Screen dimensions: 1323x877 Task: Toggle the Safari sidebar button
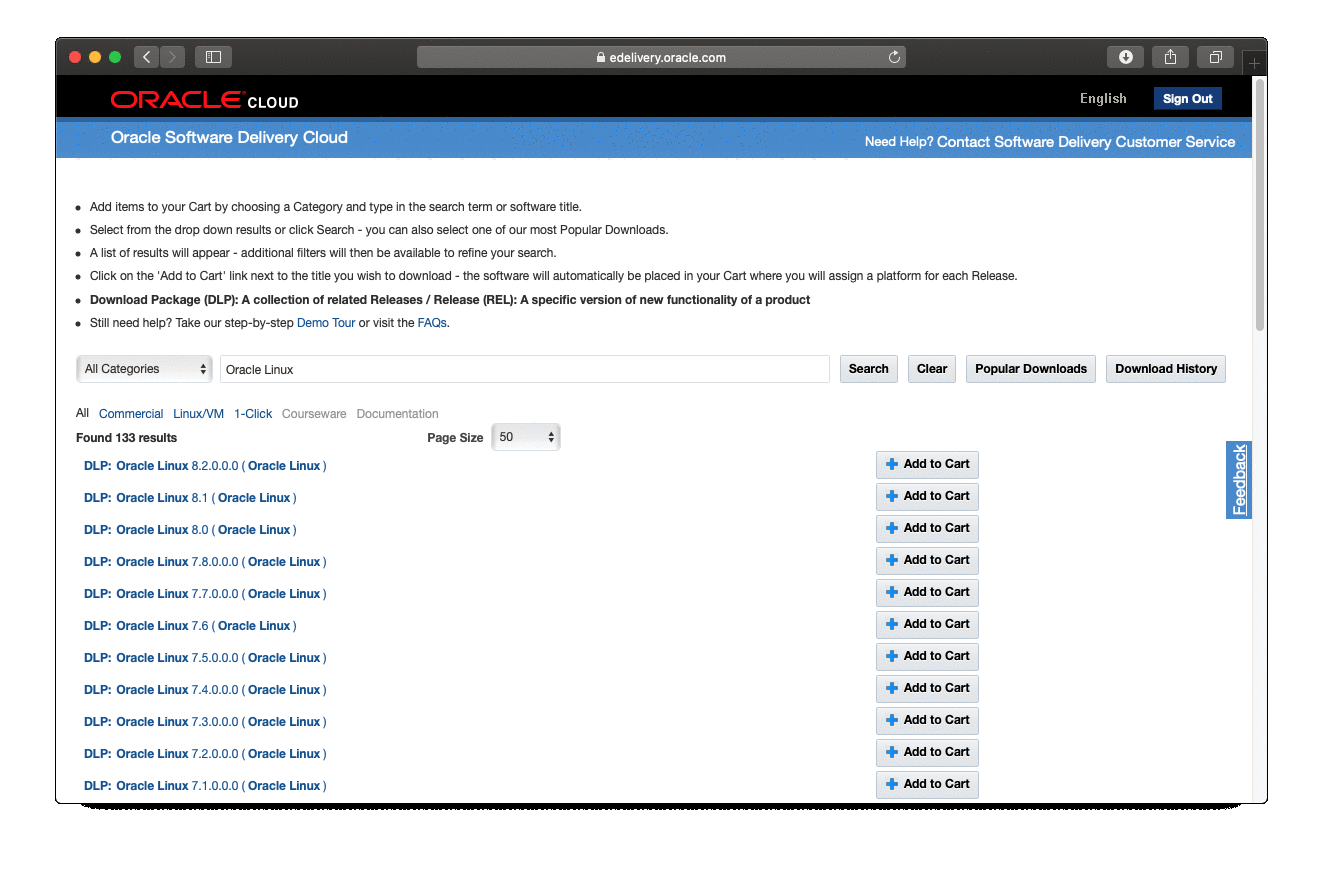(x=213, y=57)
